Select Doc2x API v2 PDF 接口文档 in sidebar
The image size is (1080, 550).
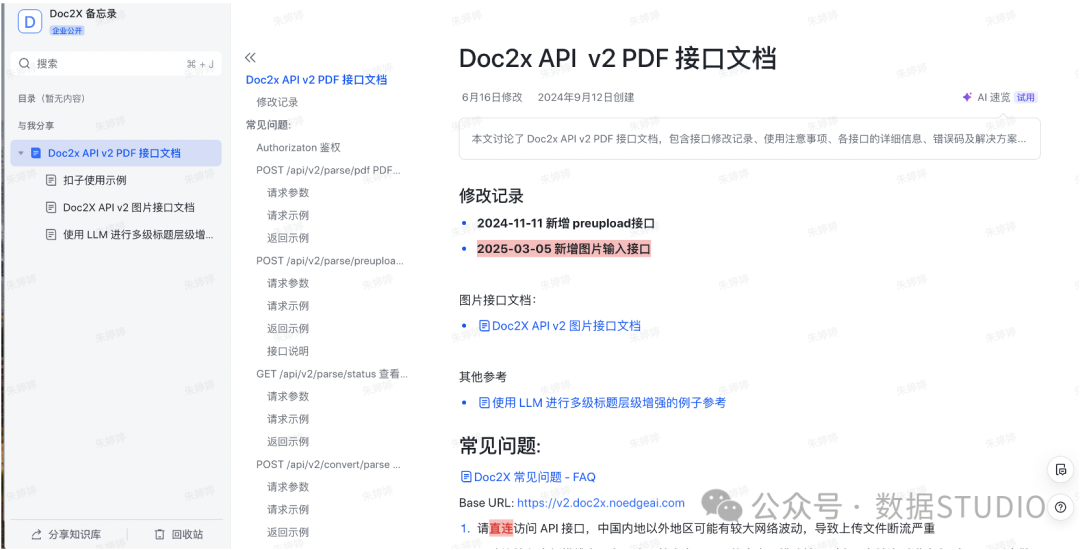pyautogui.click(x=116, y=153)
